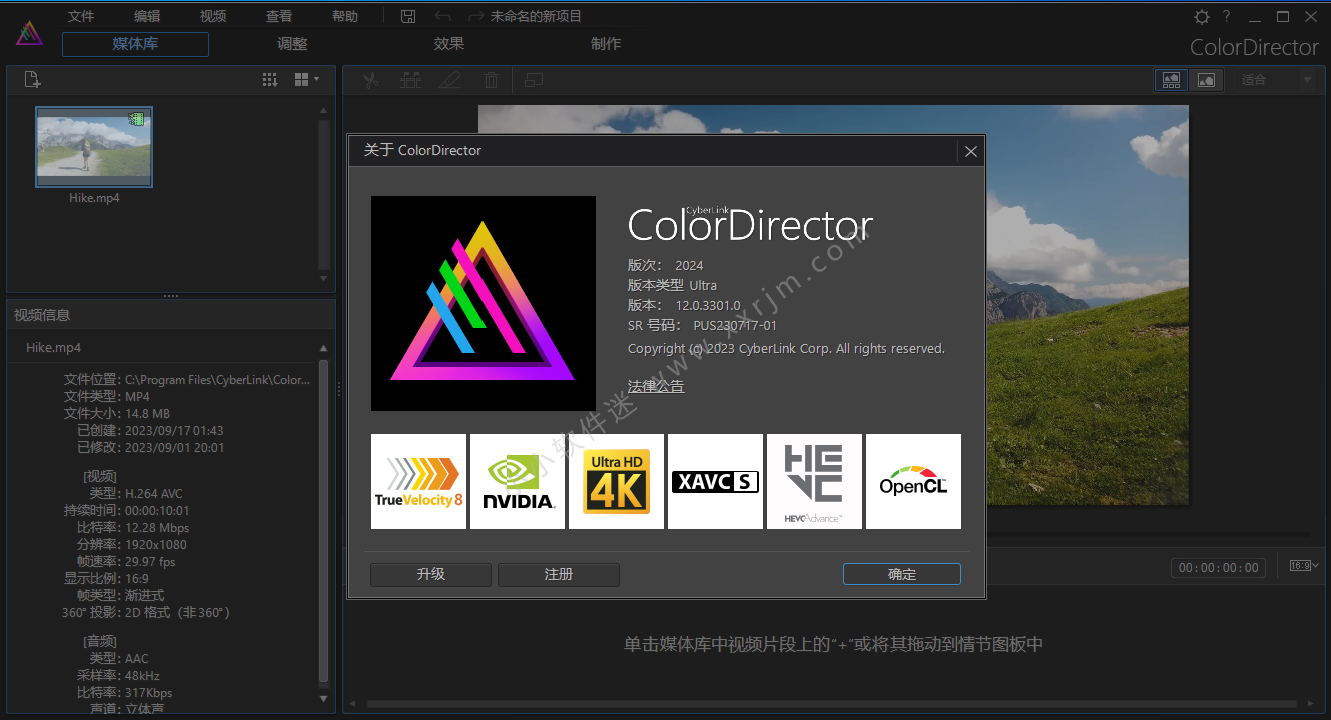Image resolution: width=1331 pixels, height=720 pixels.
Task: Click the 1920x1080 resolution value
Action: point(155,545)
